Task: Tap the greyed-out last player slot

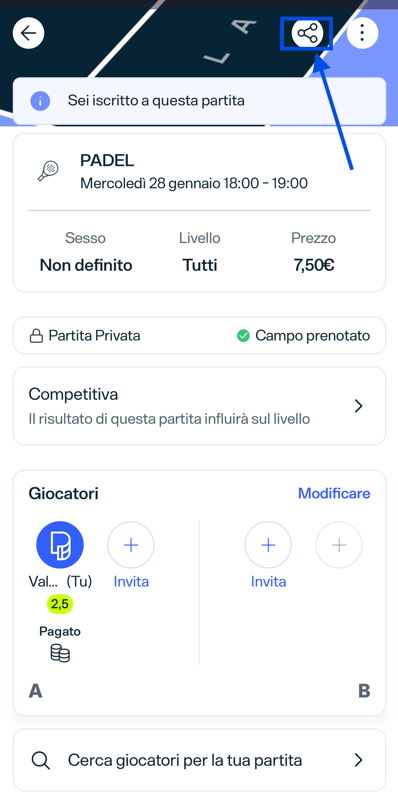Action: click(x=339, y=545)
